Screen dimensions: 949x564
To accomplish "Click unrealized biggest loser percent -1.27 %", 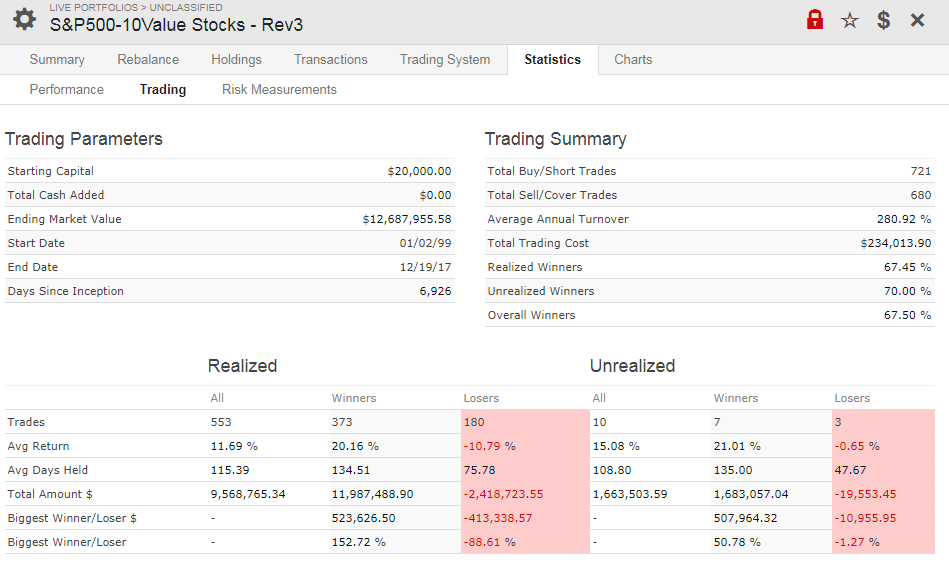I will click(857, 542).
